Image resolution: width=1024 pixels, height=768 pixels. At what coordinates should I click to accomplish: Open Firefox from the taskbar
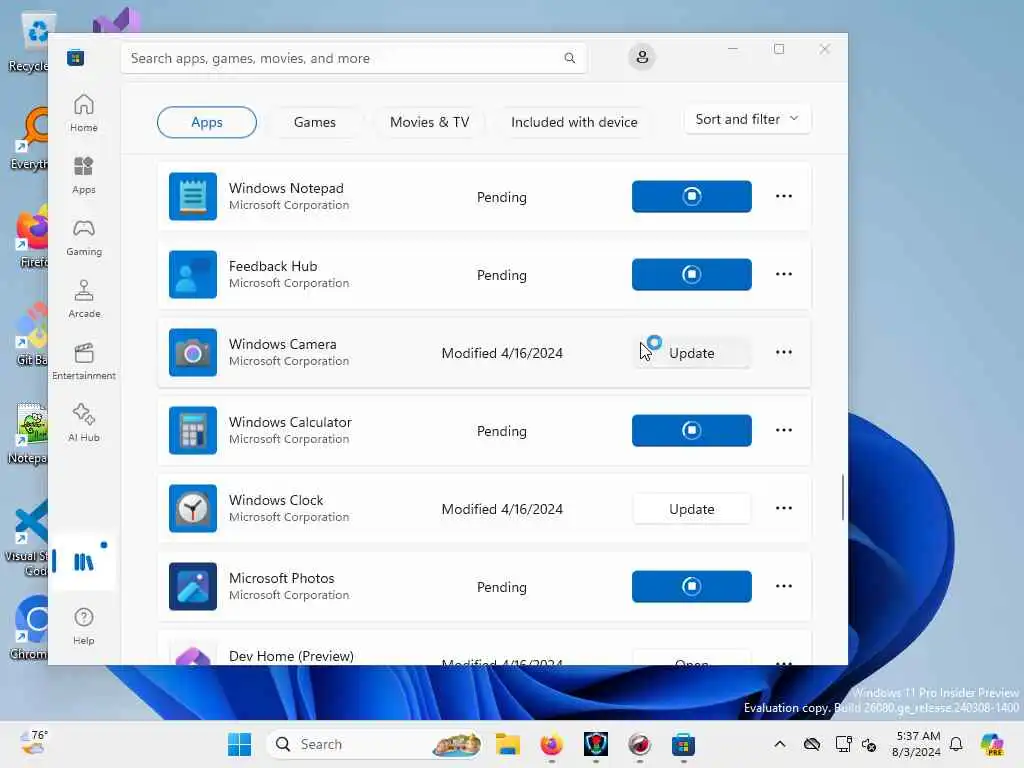coord(551,744)
